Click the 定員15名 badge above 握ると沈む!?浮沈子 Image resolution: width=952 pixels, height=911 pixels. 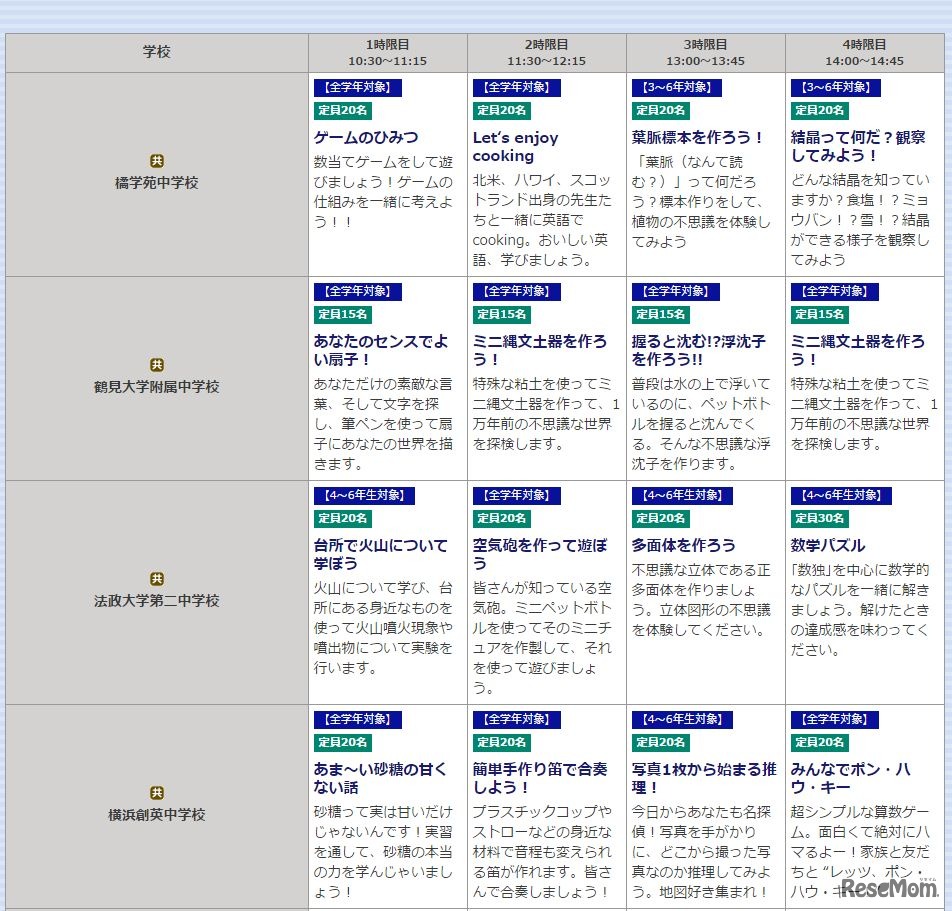pyautogui.click(x=661, y=315)
